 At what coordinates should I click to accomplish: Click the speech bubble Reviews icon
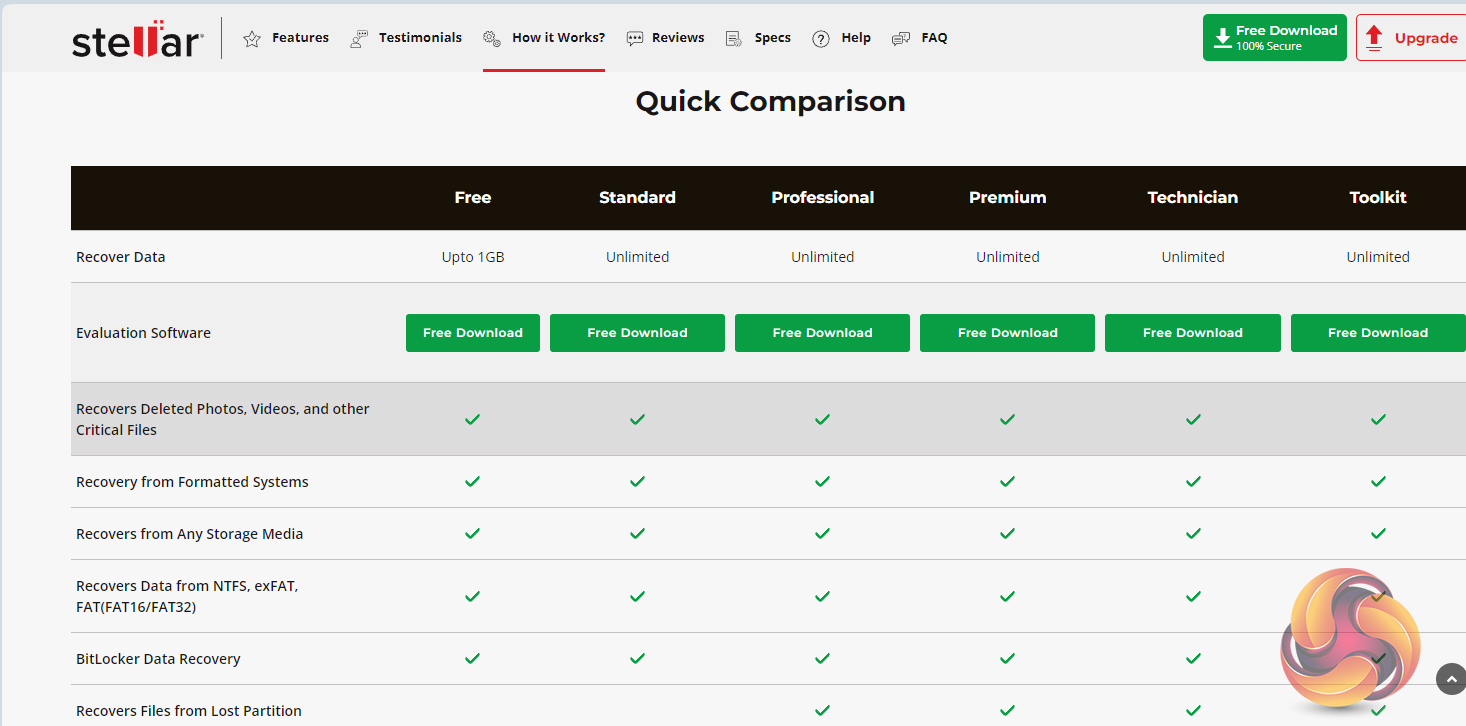tap(635, 39)
